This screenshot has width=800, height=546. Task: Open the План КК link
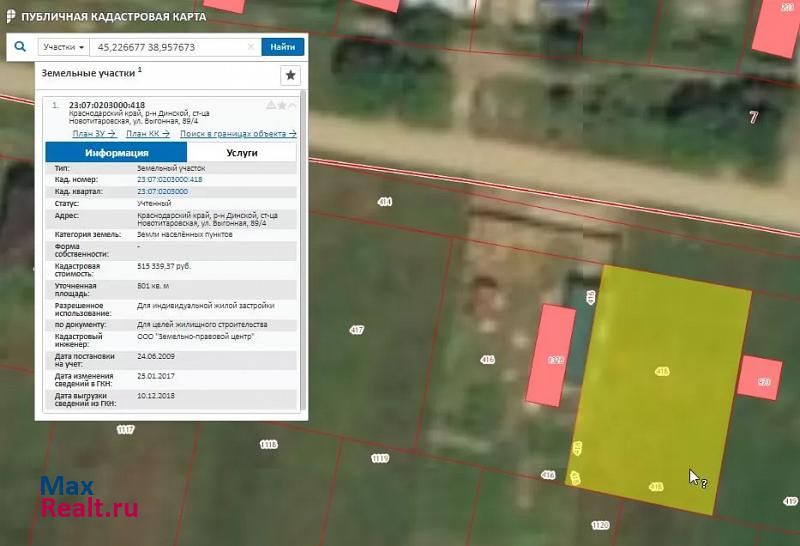pos(147,133)
